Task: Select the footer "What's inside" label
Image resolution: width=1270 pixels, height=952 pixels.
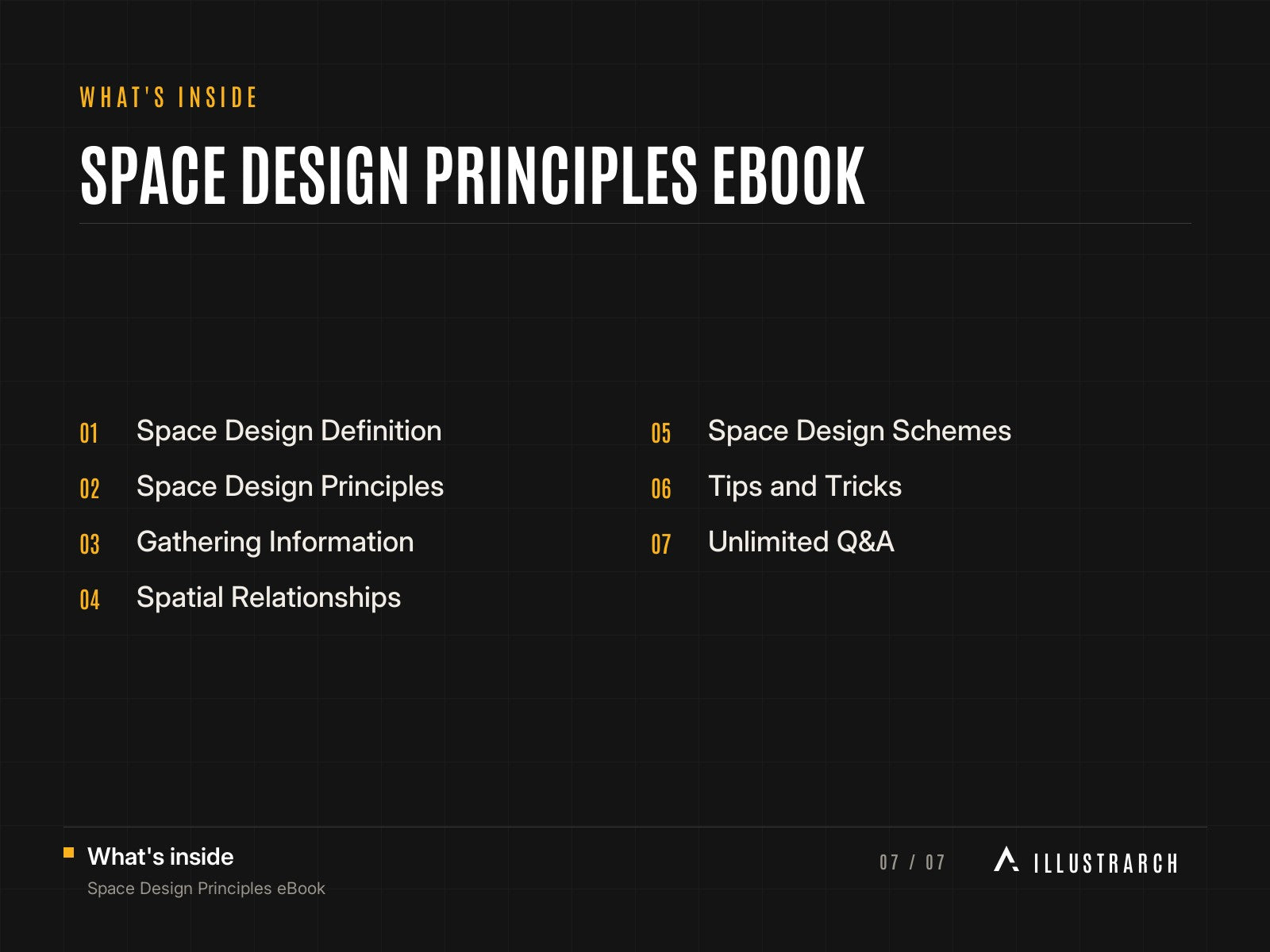Action: coord(160,857)
